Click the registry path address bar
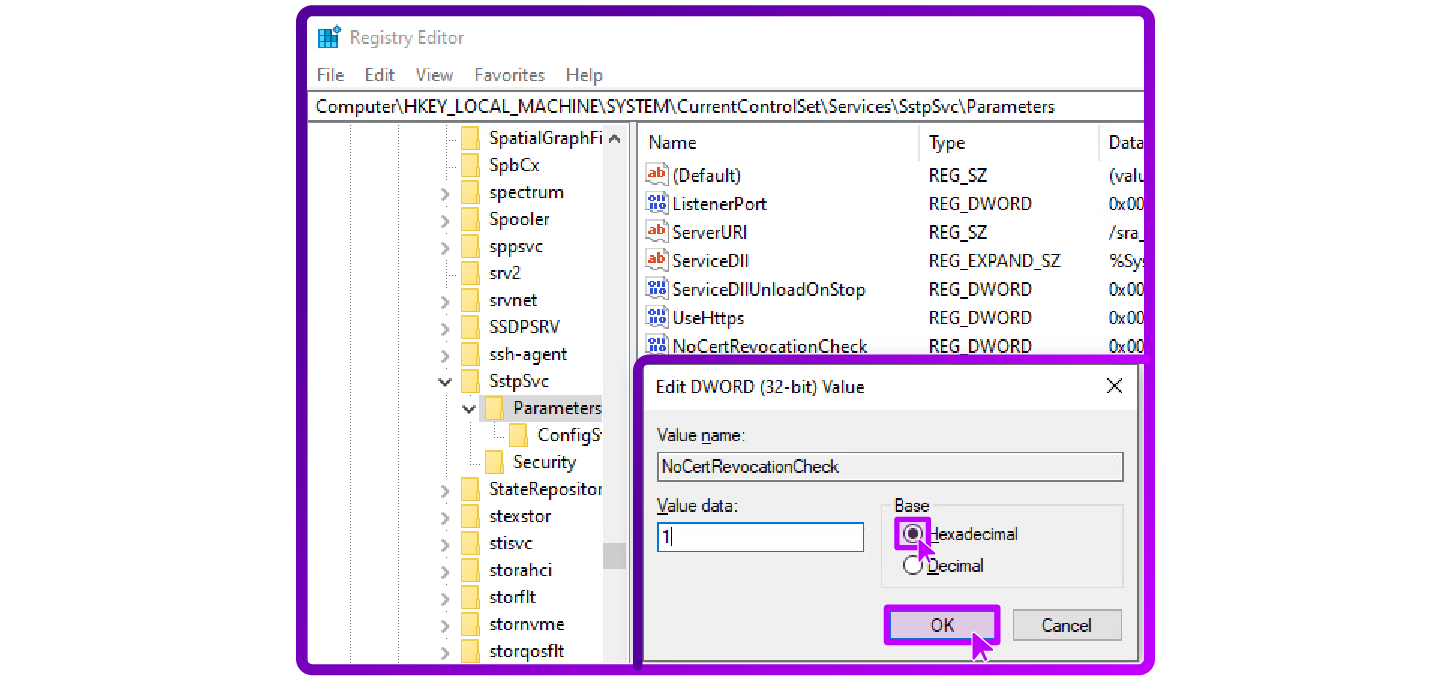 point(727,106)
